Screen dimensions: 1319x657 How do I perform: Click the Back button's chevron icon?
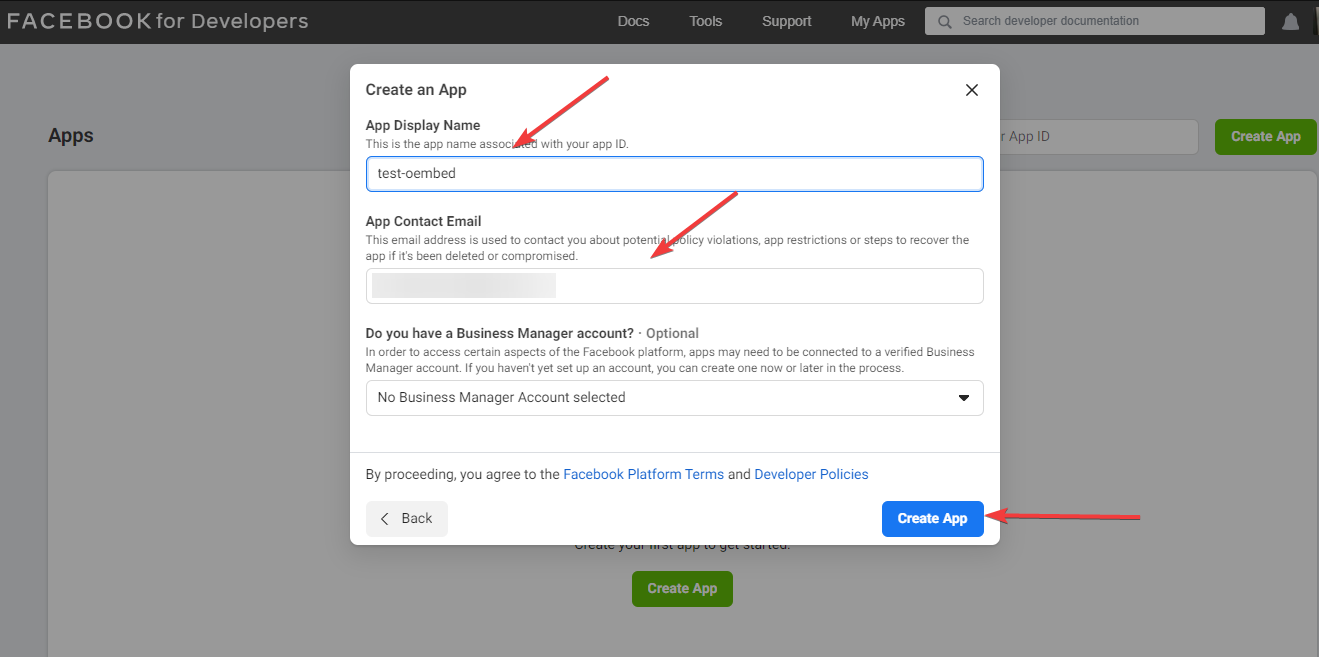[x=385, y=518]
